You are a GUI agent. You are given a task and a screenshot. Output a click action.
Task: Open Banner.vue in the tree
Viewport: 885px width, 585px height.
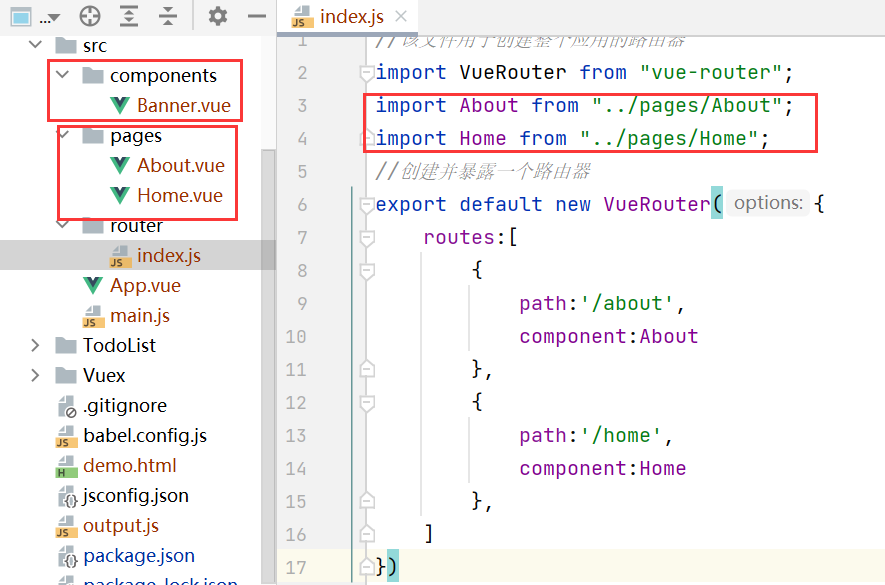click(x=183, y=105)
